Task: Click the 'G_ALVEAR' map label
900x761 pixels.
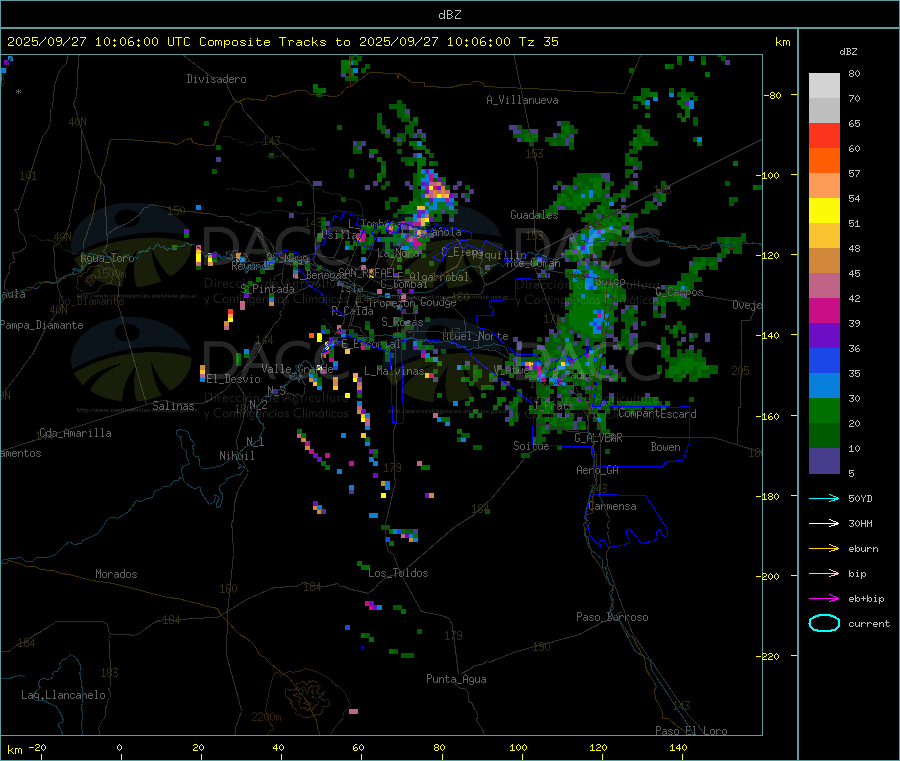Action: 599,438
